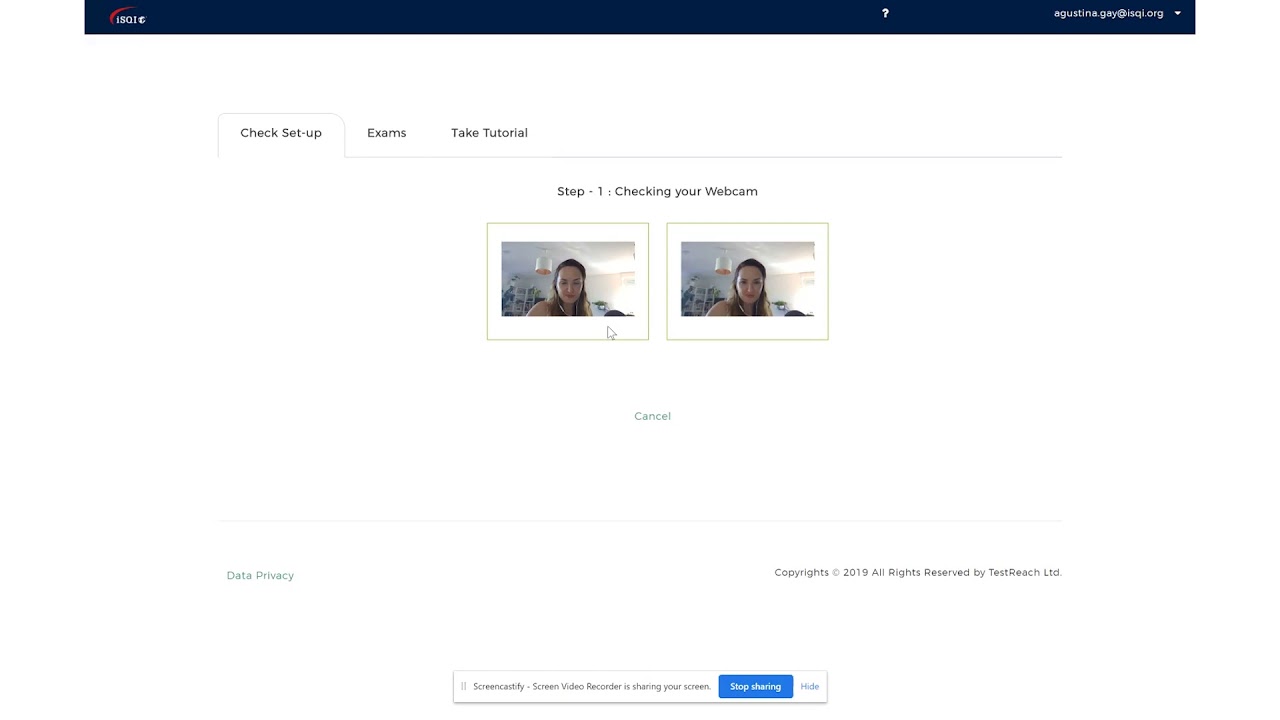Open the Data Privacy link
This screenshot has width=1280, height=720.
point(260,575)
